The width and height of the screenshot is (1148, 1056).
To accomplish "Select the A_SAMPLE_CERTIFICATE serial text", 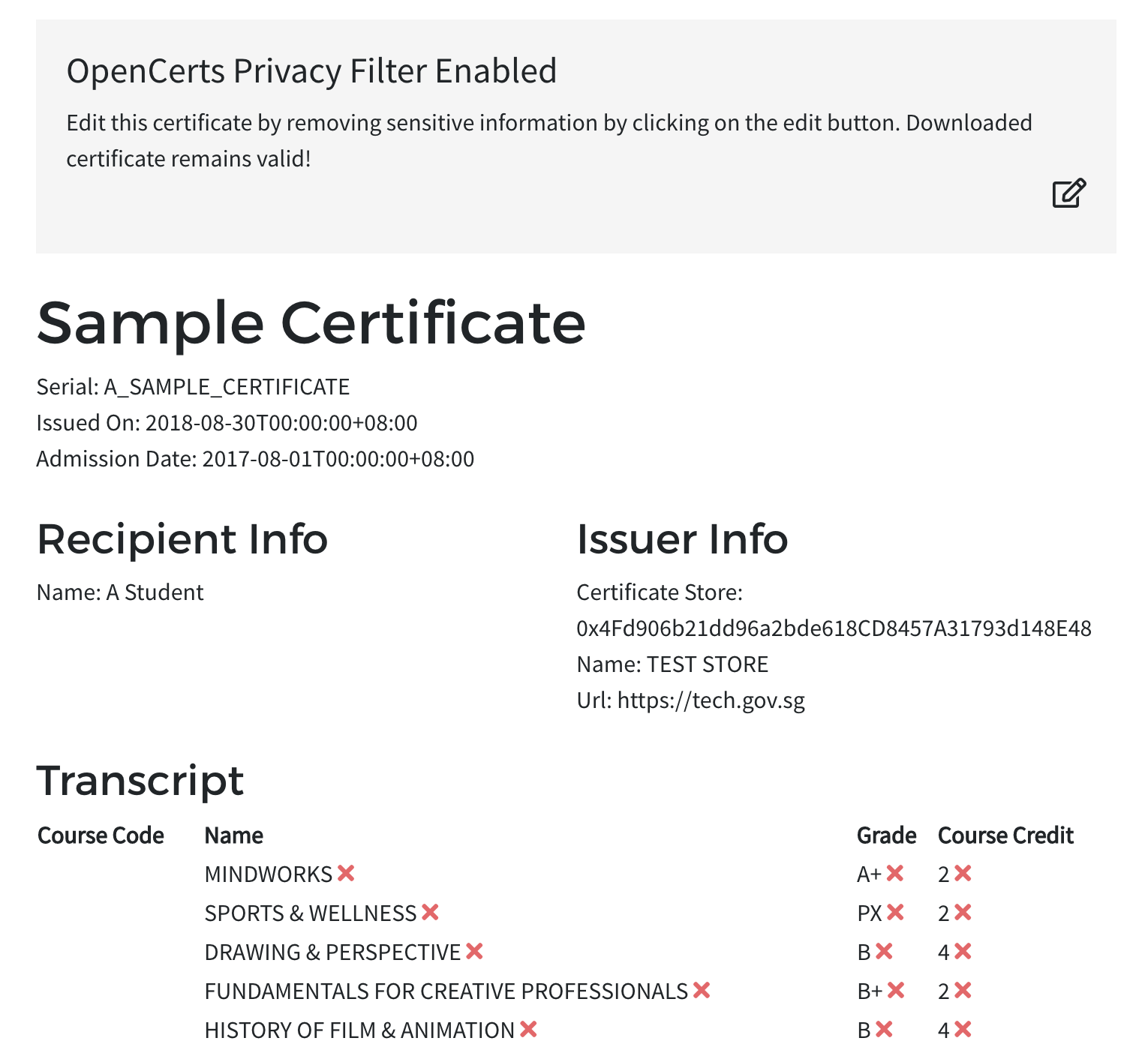I will (x=225, y=386).
